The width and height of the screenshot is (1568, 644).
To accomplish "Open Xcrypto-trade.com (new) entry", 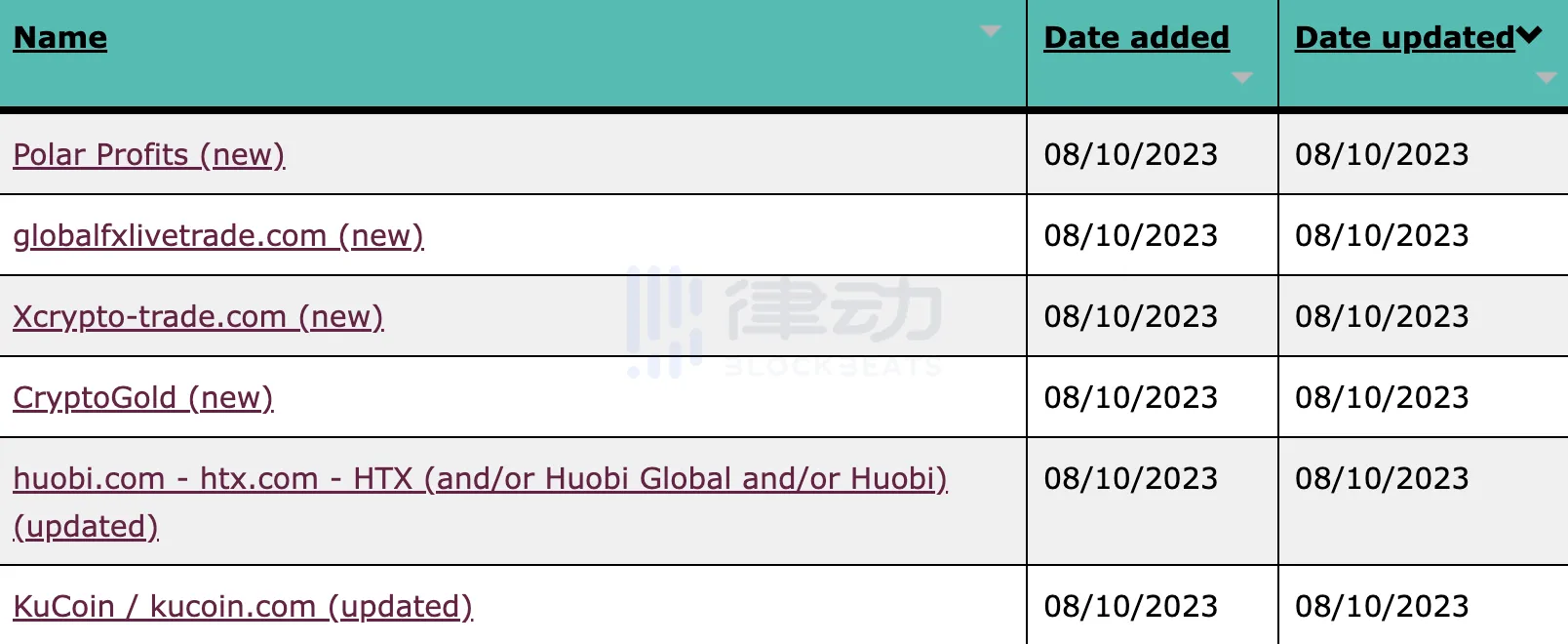I will tap(198, 316).
